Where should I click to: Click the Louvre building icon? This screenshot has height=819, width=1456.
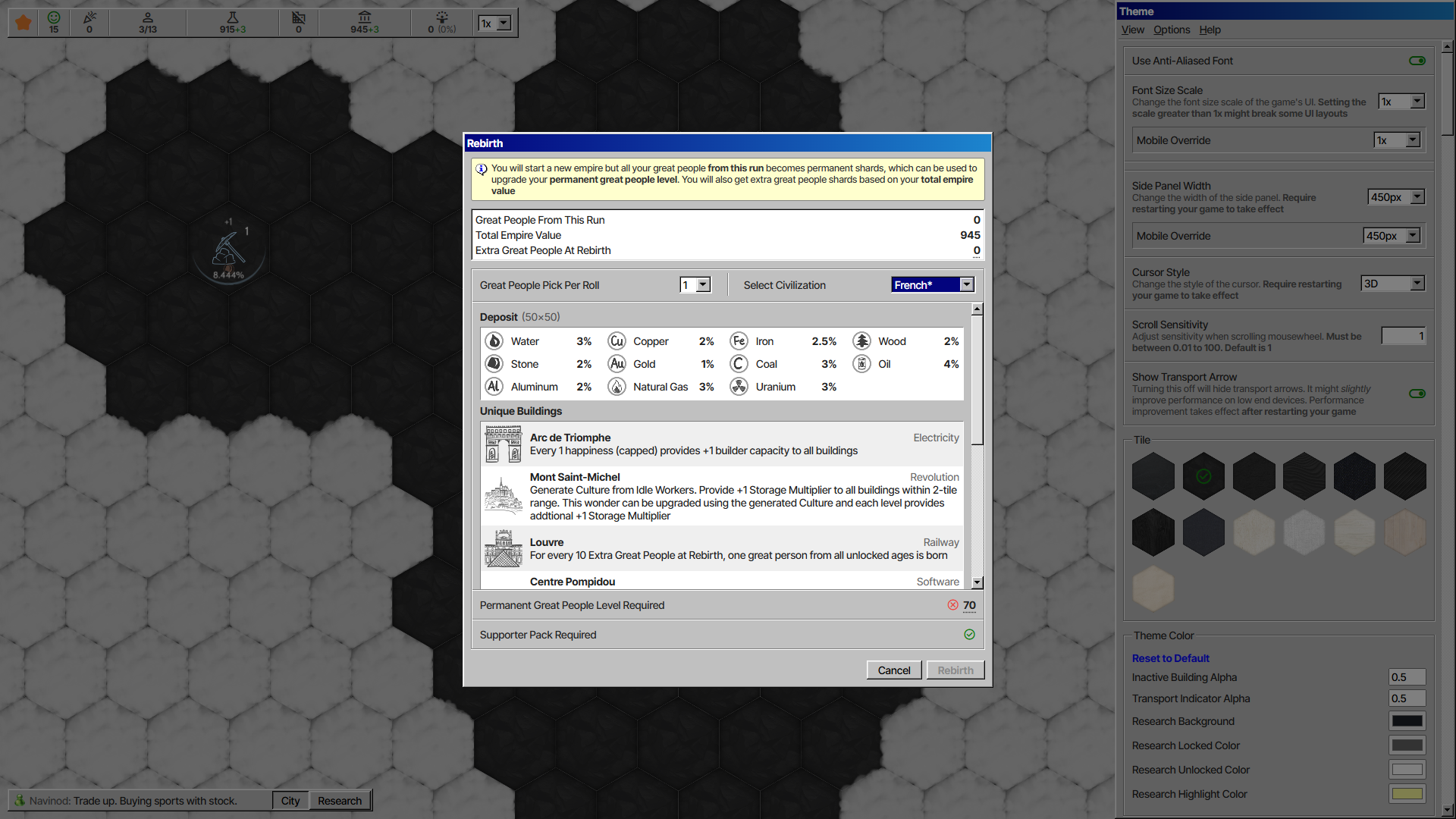[x=504, y=548]
